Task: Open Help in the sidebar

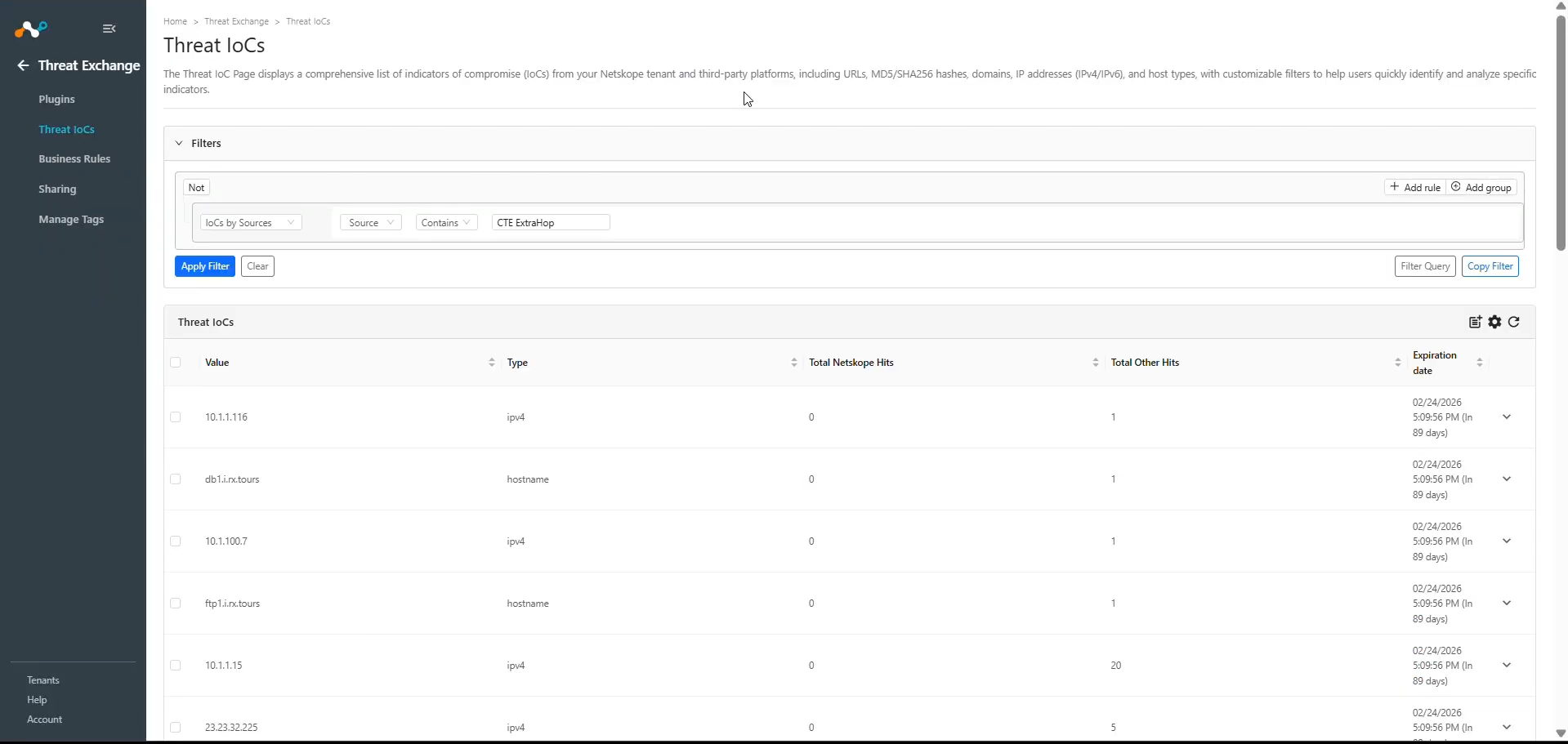Action: pos(37,700)
